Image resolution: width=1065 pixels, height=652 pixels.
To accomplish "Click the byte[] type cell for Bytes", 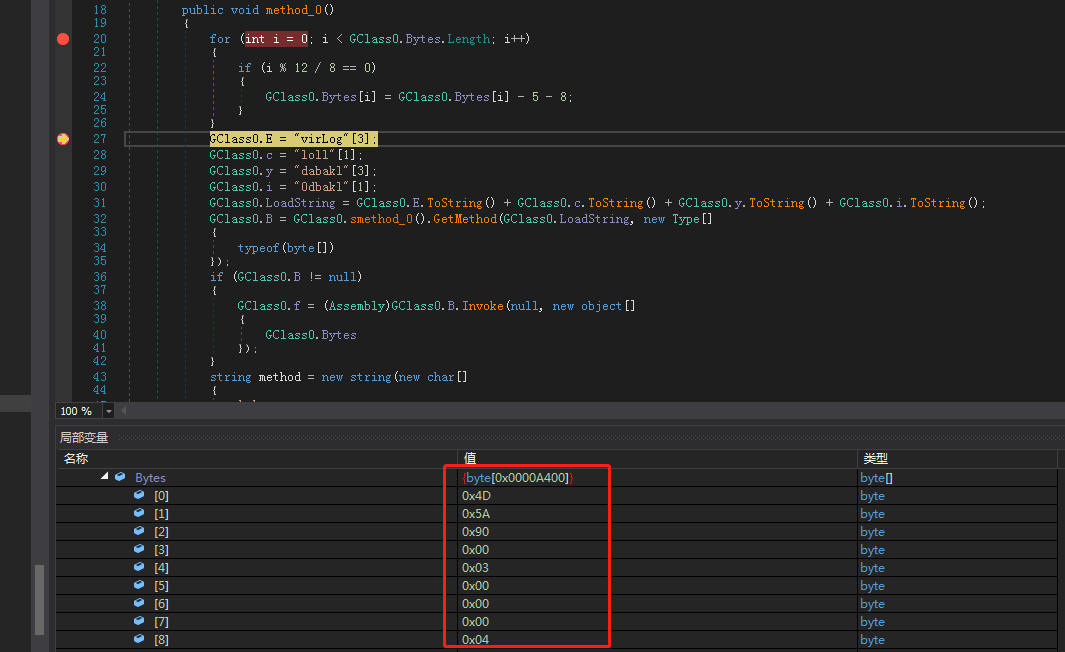I will coord(957,477).
